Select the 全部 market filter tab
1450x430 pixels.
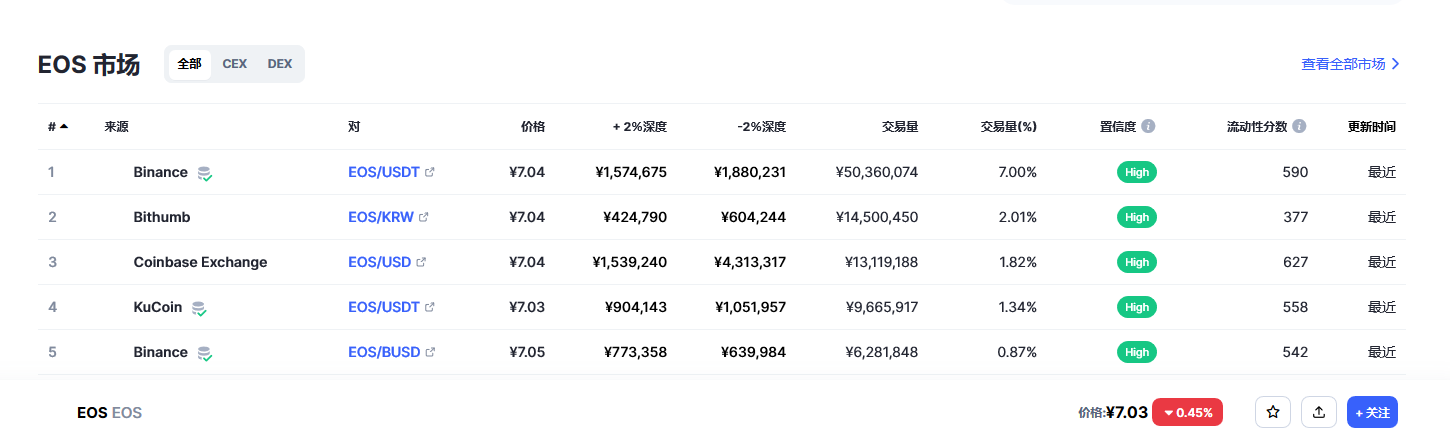[189, 64]
